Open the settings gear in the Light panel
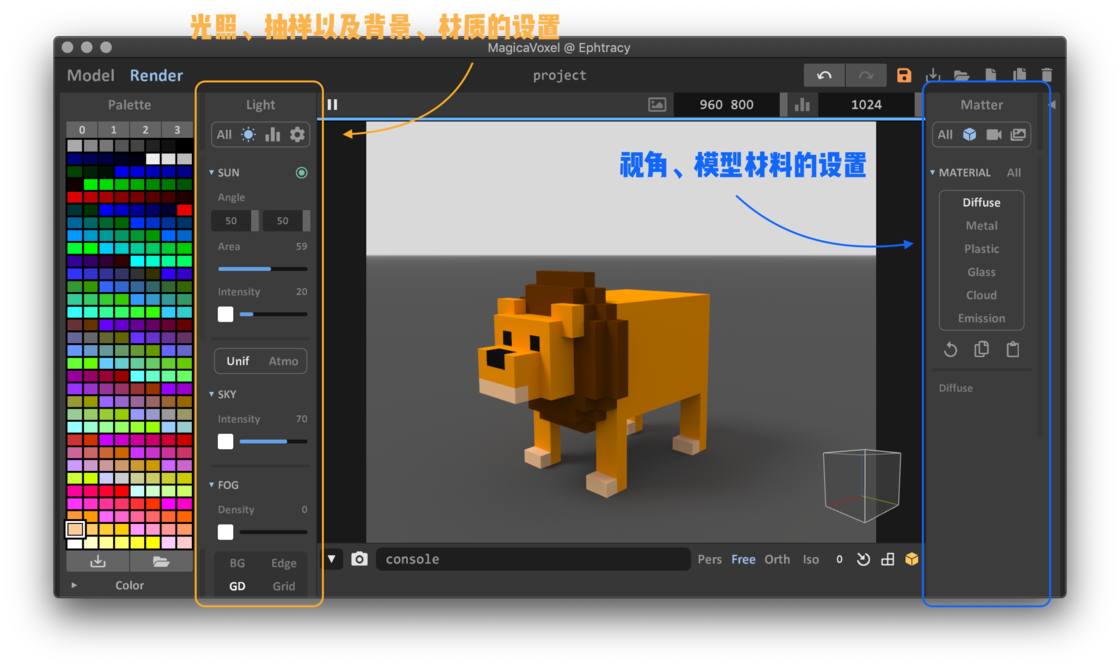The image size is (1120, 669). tap(298, 134)
